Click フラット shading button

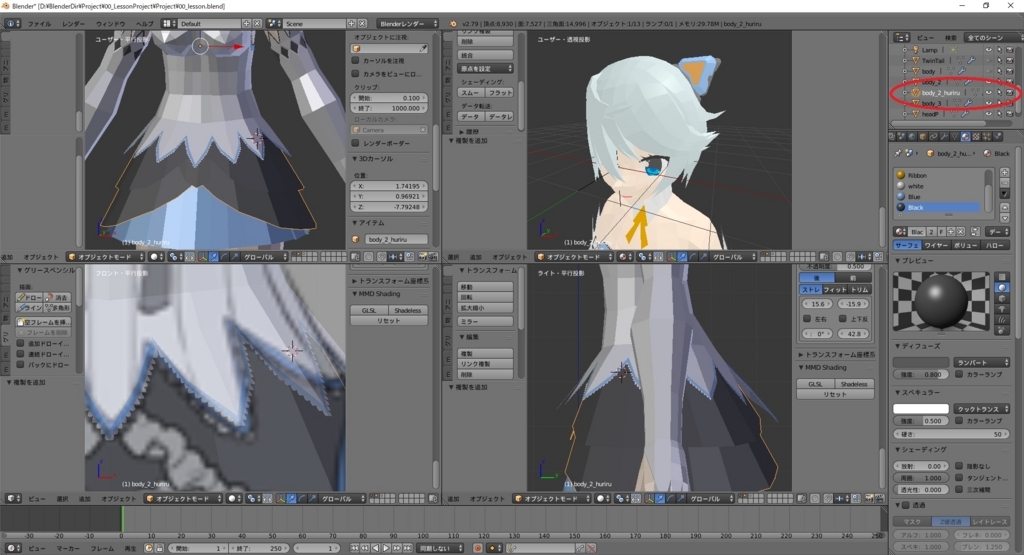point(500,93)
